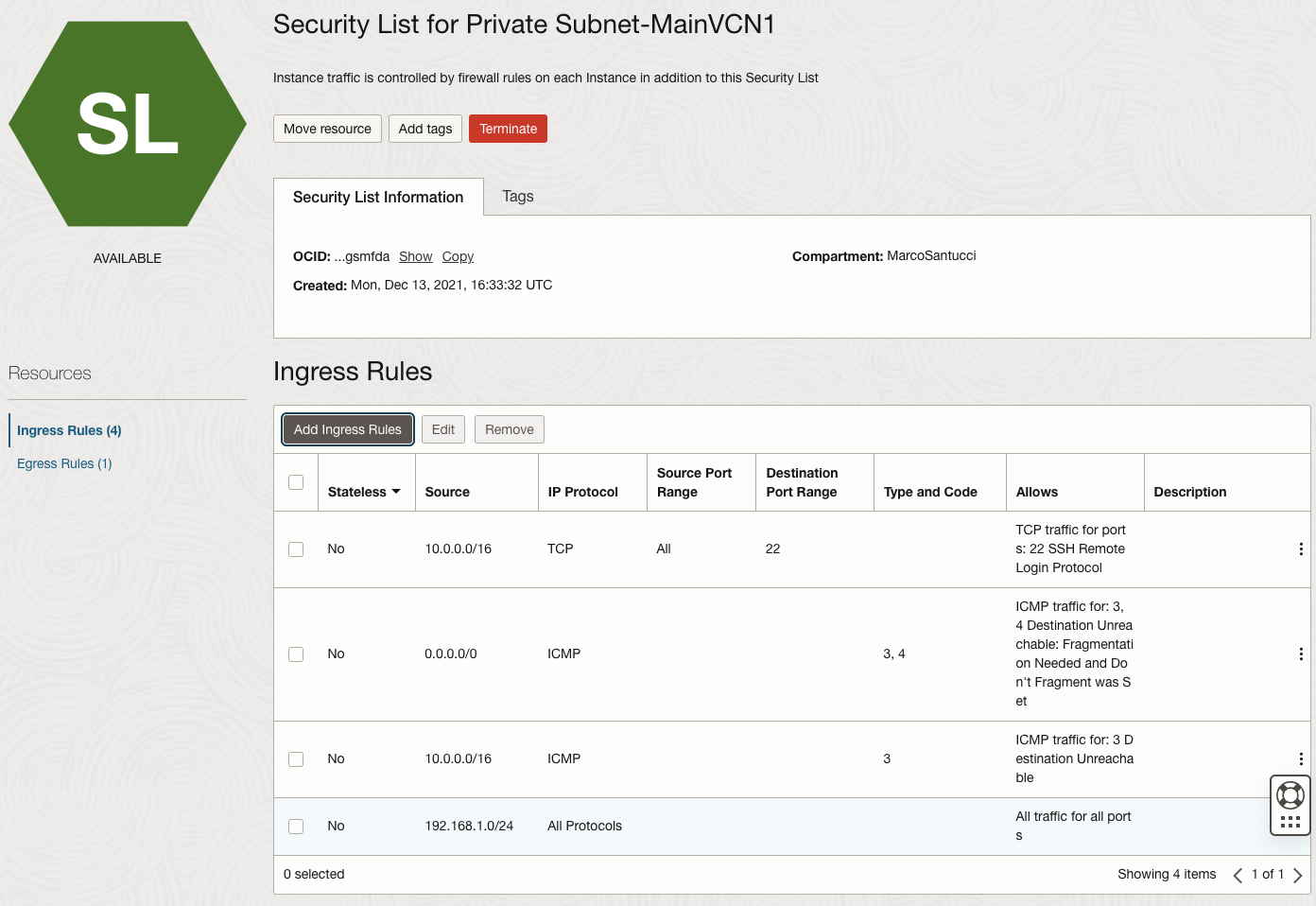Reveal the full OCID via Show
Screen dimensions: 1316x906
point(415,255)
